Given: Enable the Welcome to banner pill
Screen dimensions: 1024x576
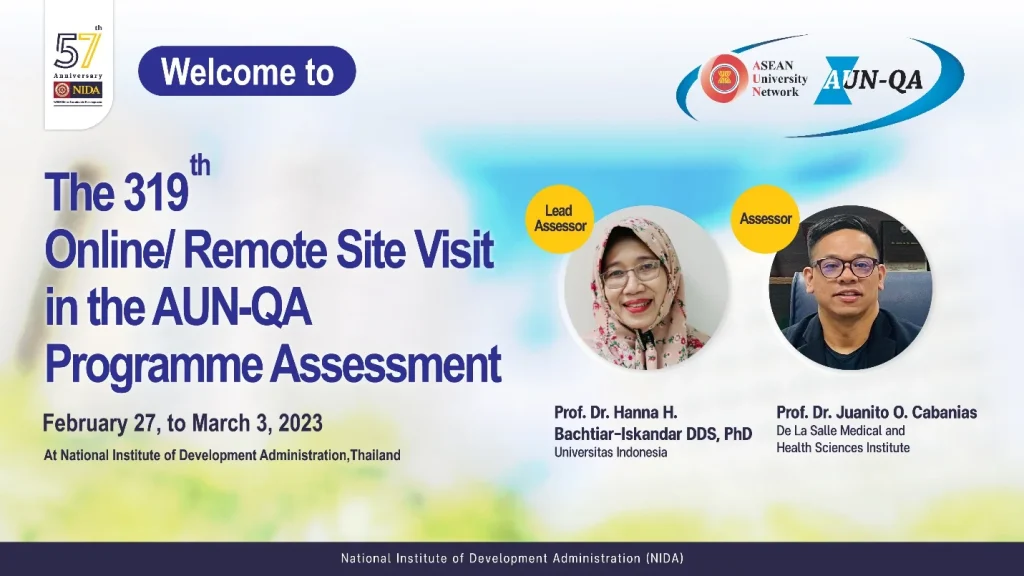Looking at the screenshot, I should point(248,71).
